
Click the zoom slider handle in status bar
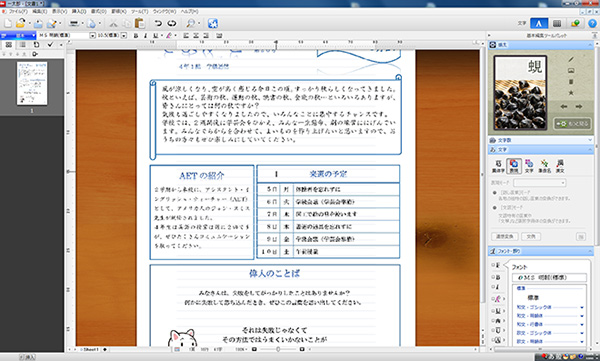tap(278, 349)
